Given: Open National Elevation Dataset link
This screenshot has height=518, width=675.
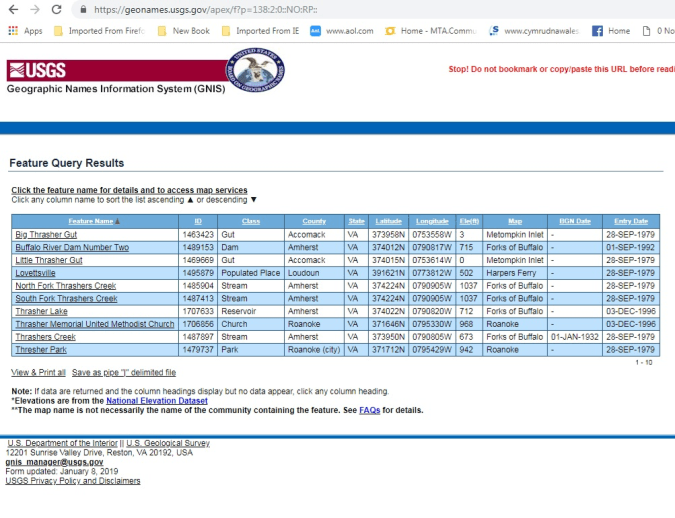Looking at the screenshot, I should click(x=157, y=401).
